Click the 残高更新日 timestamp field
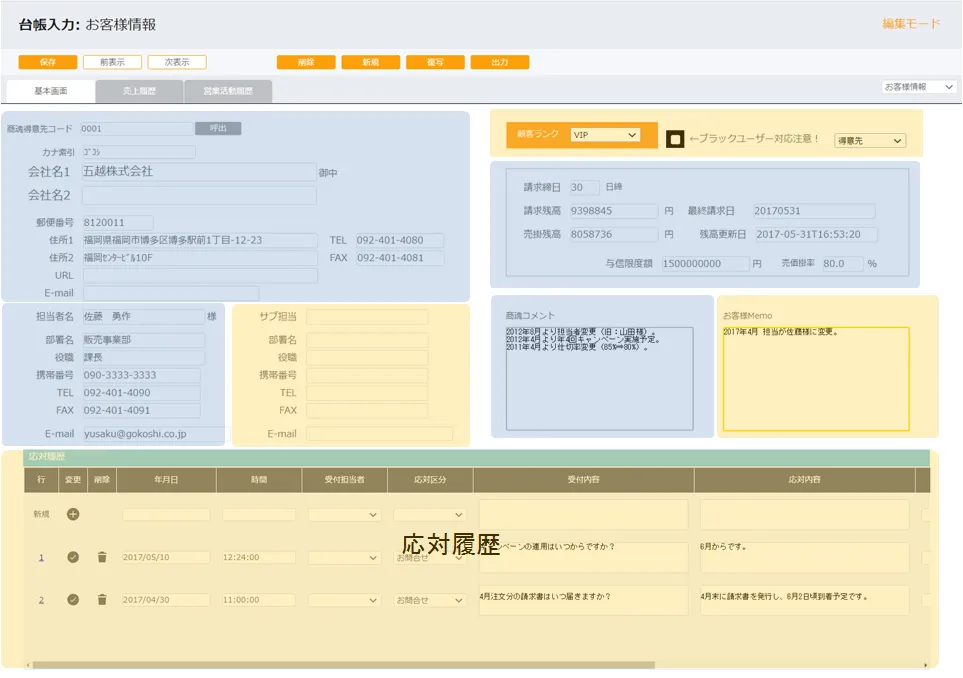The width and height of the screenshot is (963, 678). coord(816,234)
